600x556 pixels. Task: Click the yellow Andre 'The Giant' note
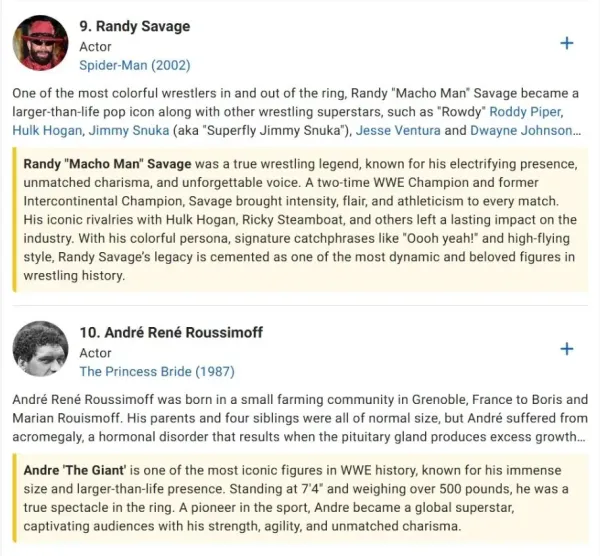click(x=300, y=498)
